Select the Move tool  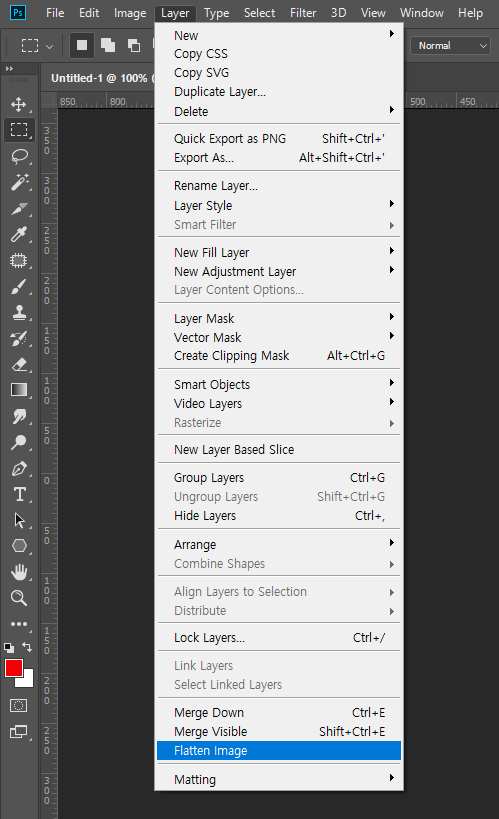[x=19, y=104]
